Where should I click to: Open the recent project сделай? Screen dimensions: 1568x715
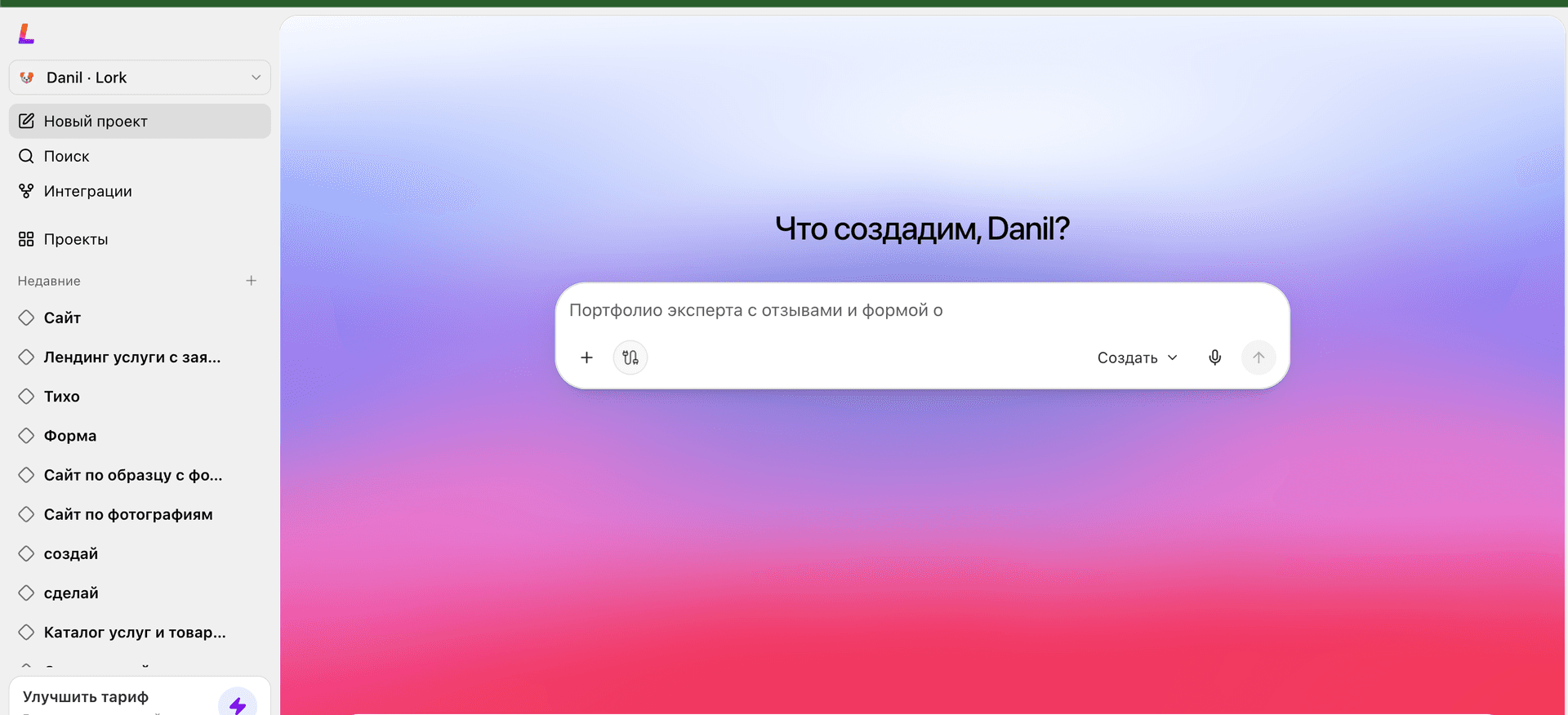tap(140, 593)
